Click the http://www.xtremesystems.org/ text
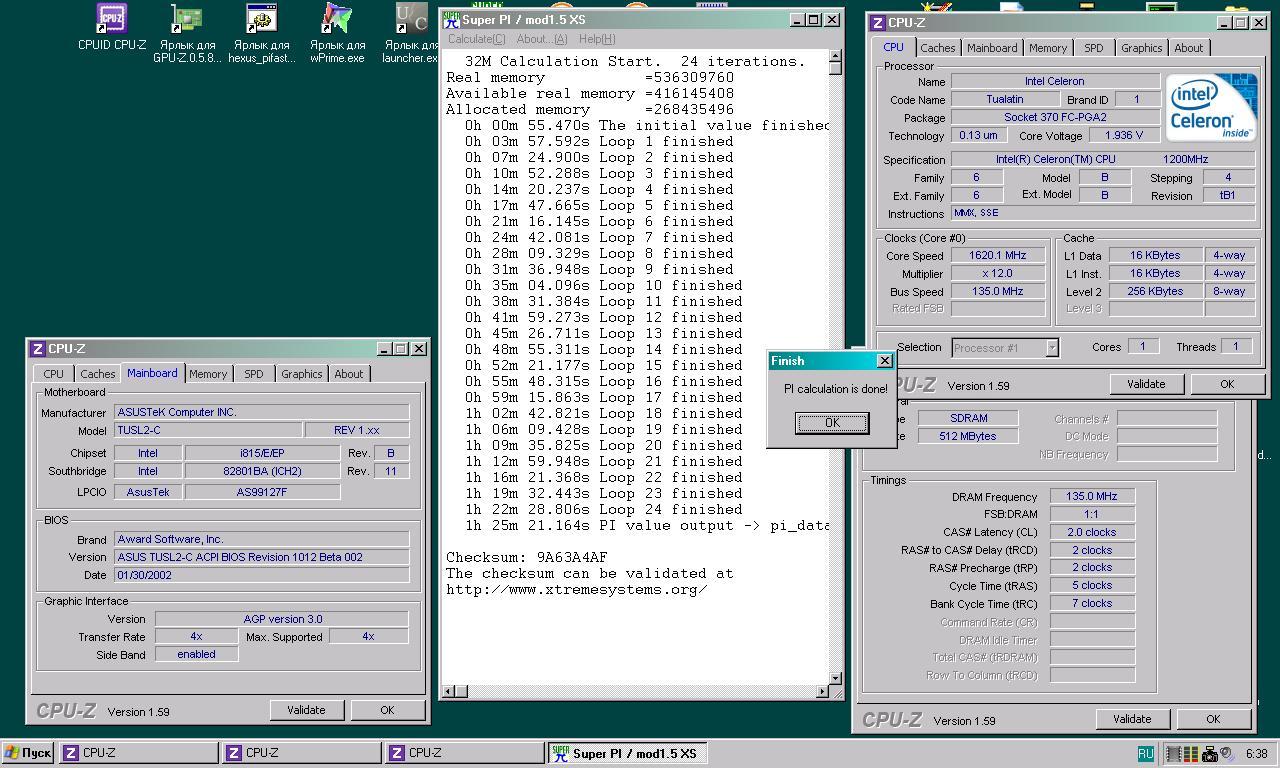Screen dimensions: 1280x768 [x=577, y=590]
